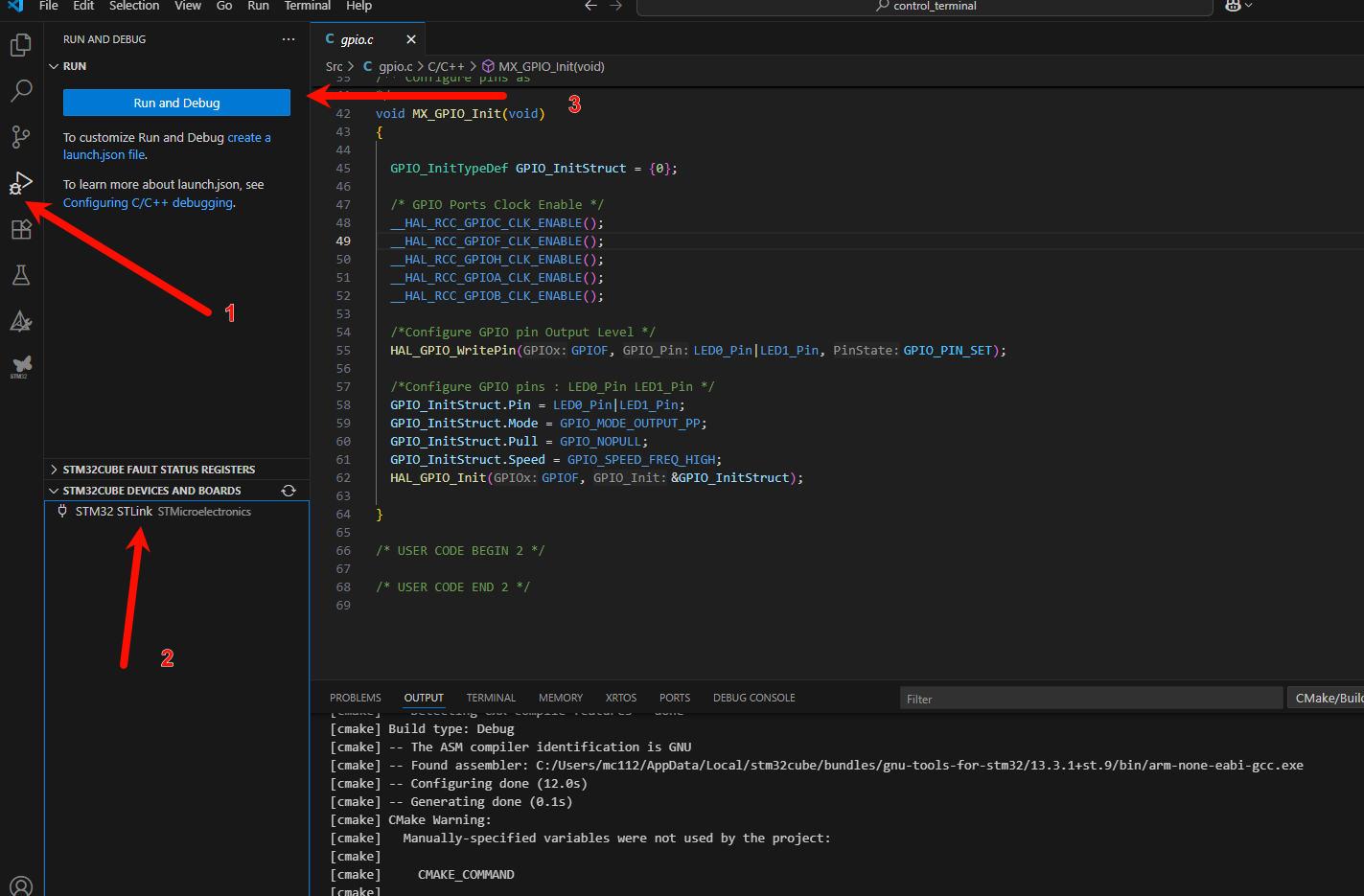1364x896 pixels.
Task: Switch to the Debug Console tab
Action: coord(754,698)
